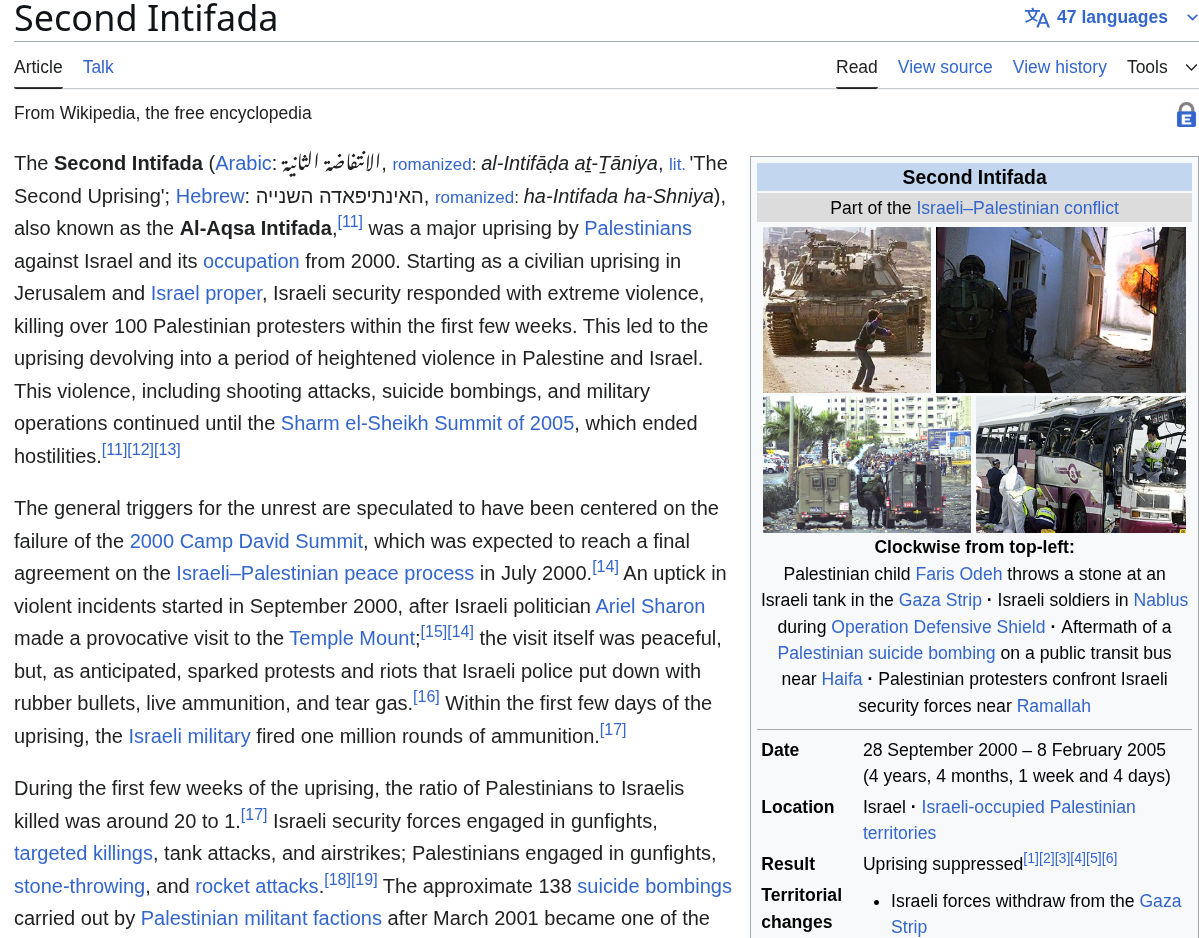Click citation [17] after rounds of ammunition
This screenshot has width=1199, height=938.
coord(612,729)
